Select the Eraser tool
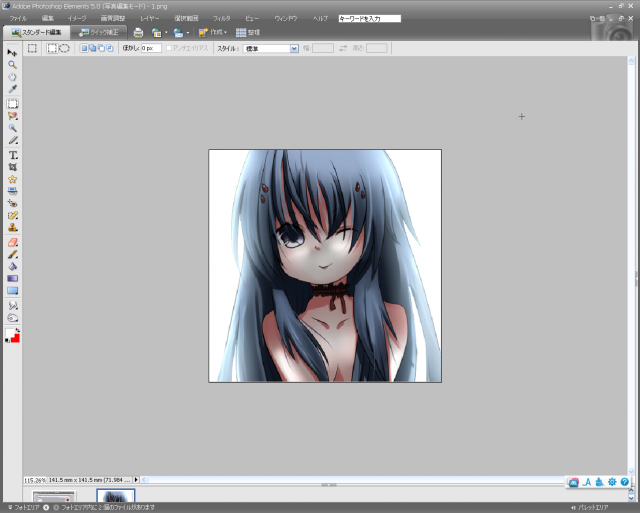This screenshot has height=513, width=640. point(13,242)
